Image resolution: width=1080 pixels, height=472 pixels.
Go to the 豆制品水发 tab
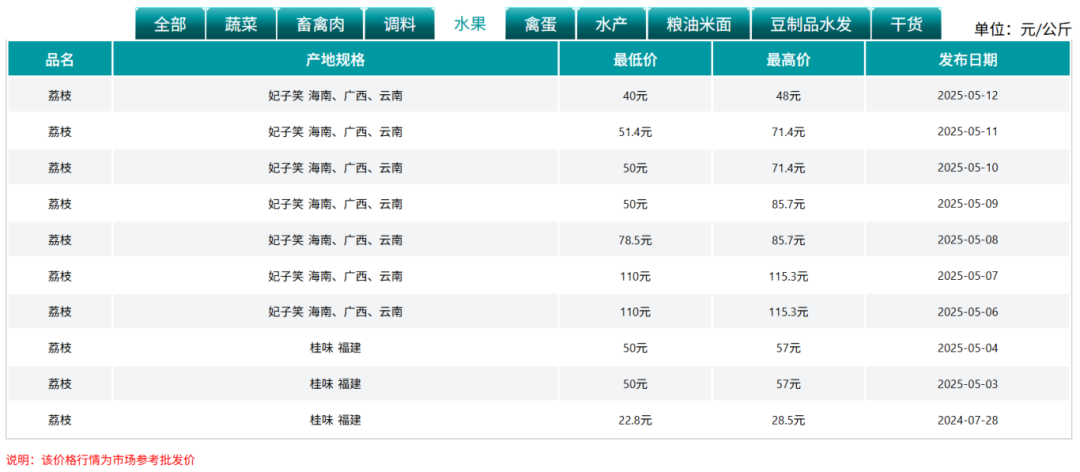tap(811, 24)
